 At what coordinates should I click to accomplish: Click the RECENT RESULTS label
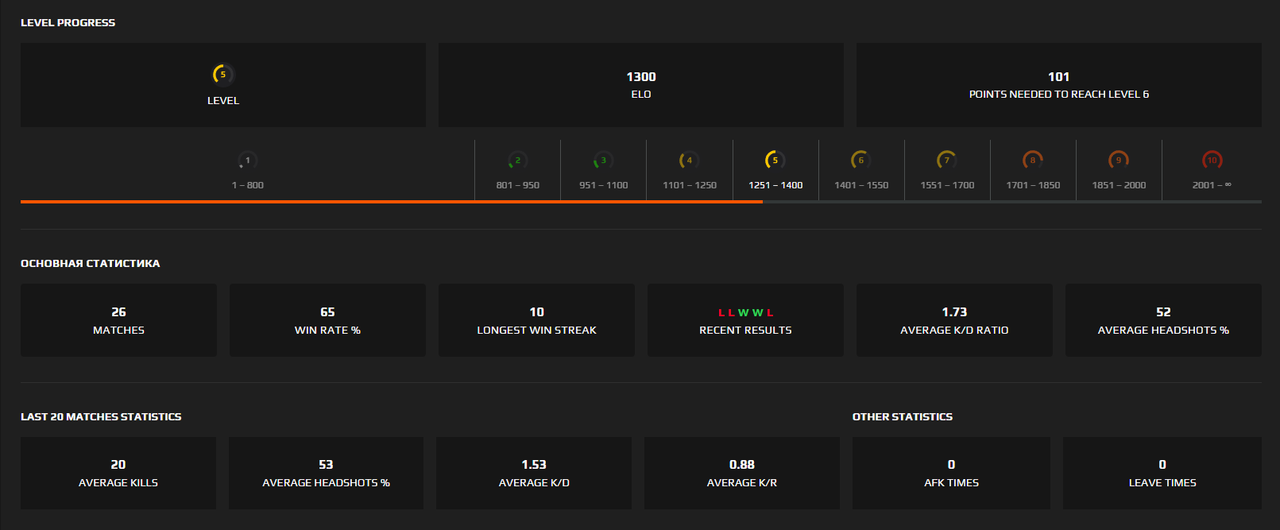[746, 330]
